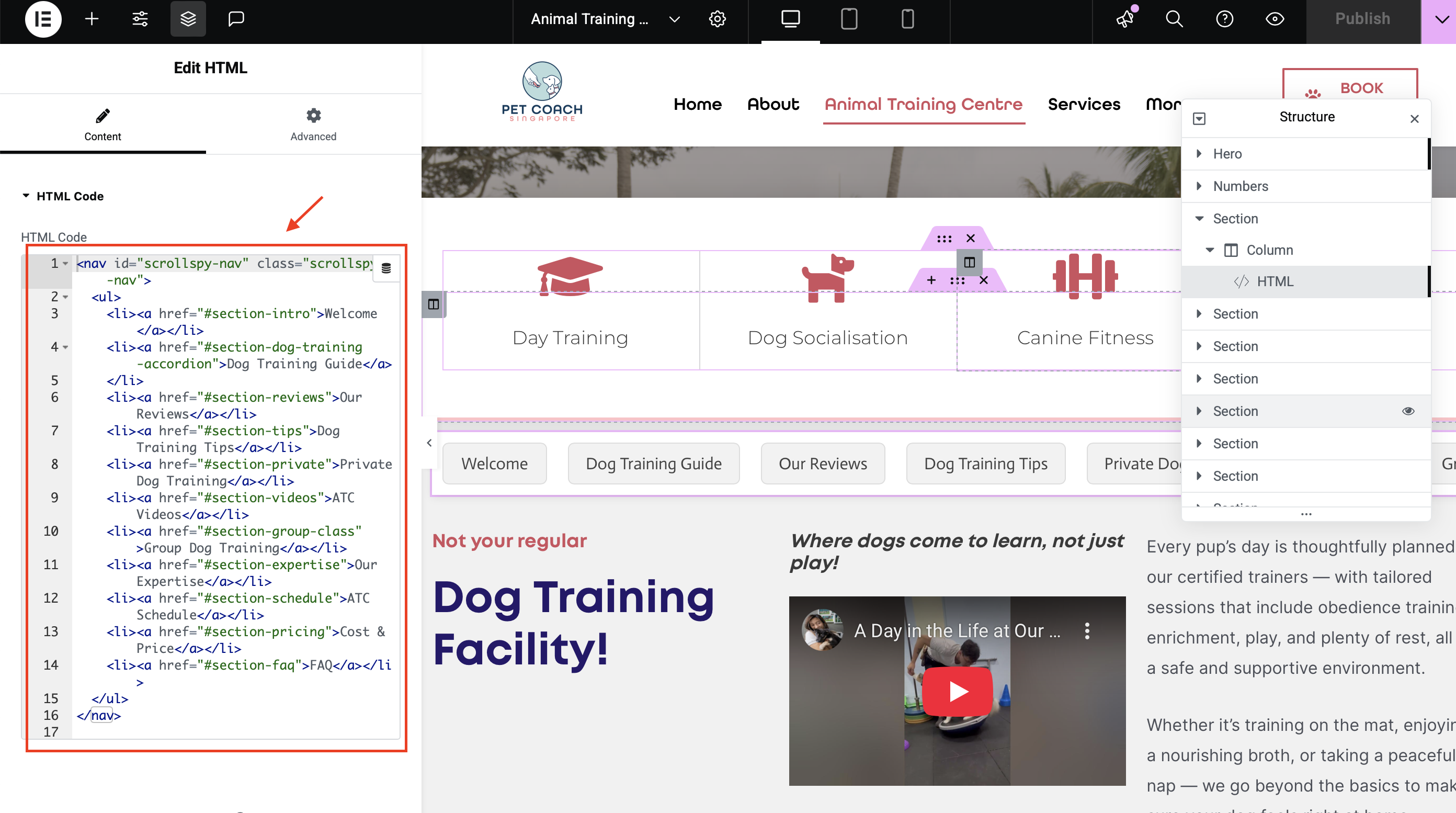Image resolution: width=1456 pixels, height=813 pixels.
Task: Click the graduation cap Day Training icon
Action: click(570, 276)
